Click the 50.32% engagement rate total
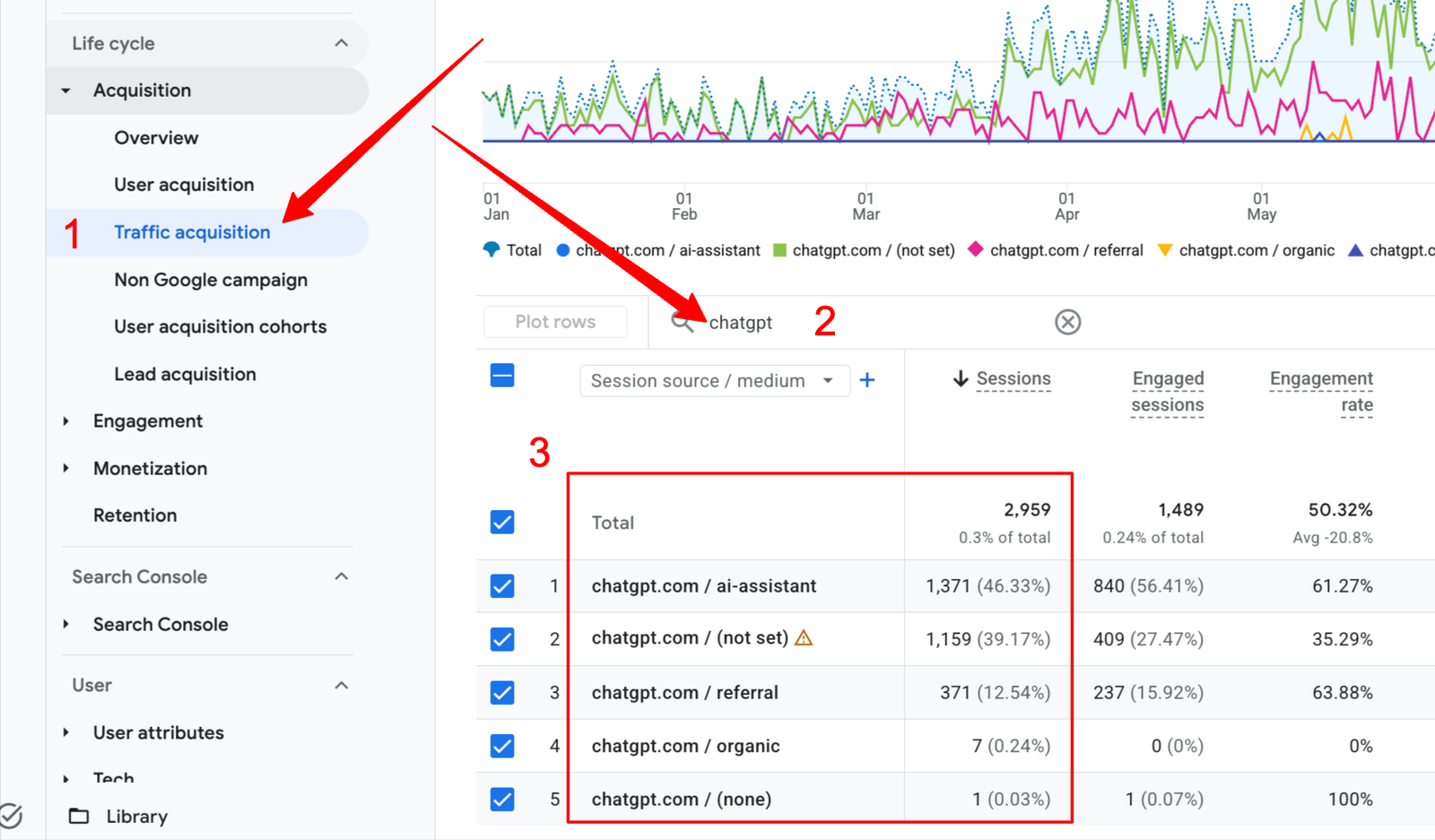This screenshot has width=1435, height=840. (1340, 510)
